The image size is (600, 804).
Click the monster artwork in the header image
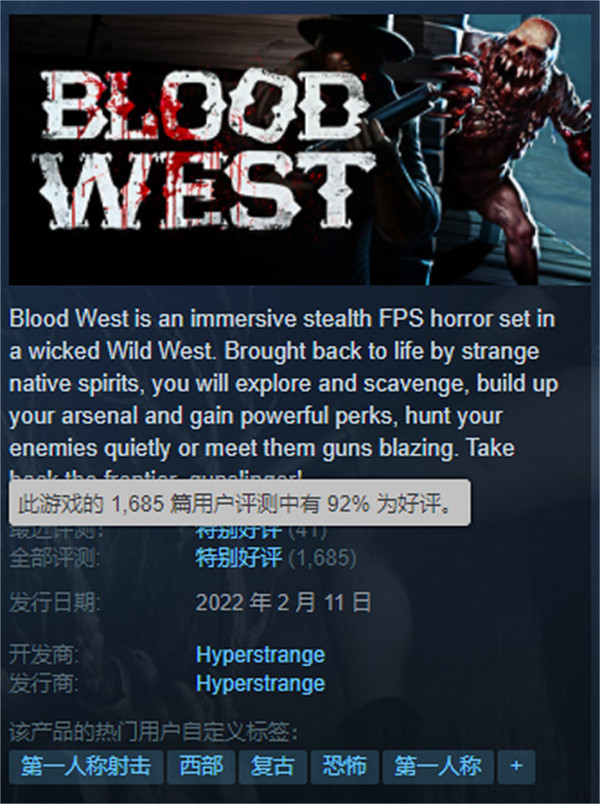[x=515, y=138]
